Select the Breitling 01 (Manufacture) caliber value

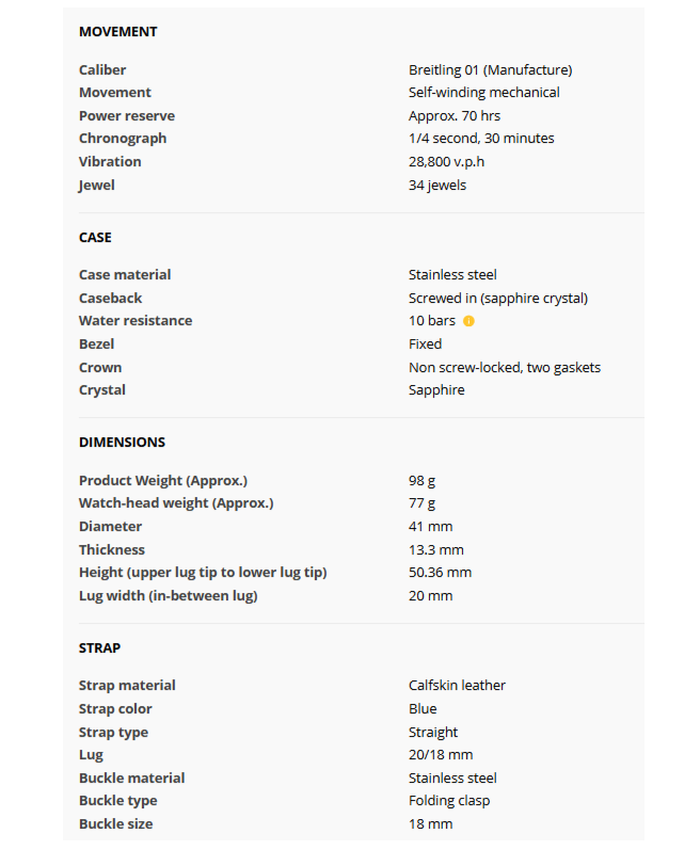(x=490, y=70)
